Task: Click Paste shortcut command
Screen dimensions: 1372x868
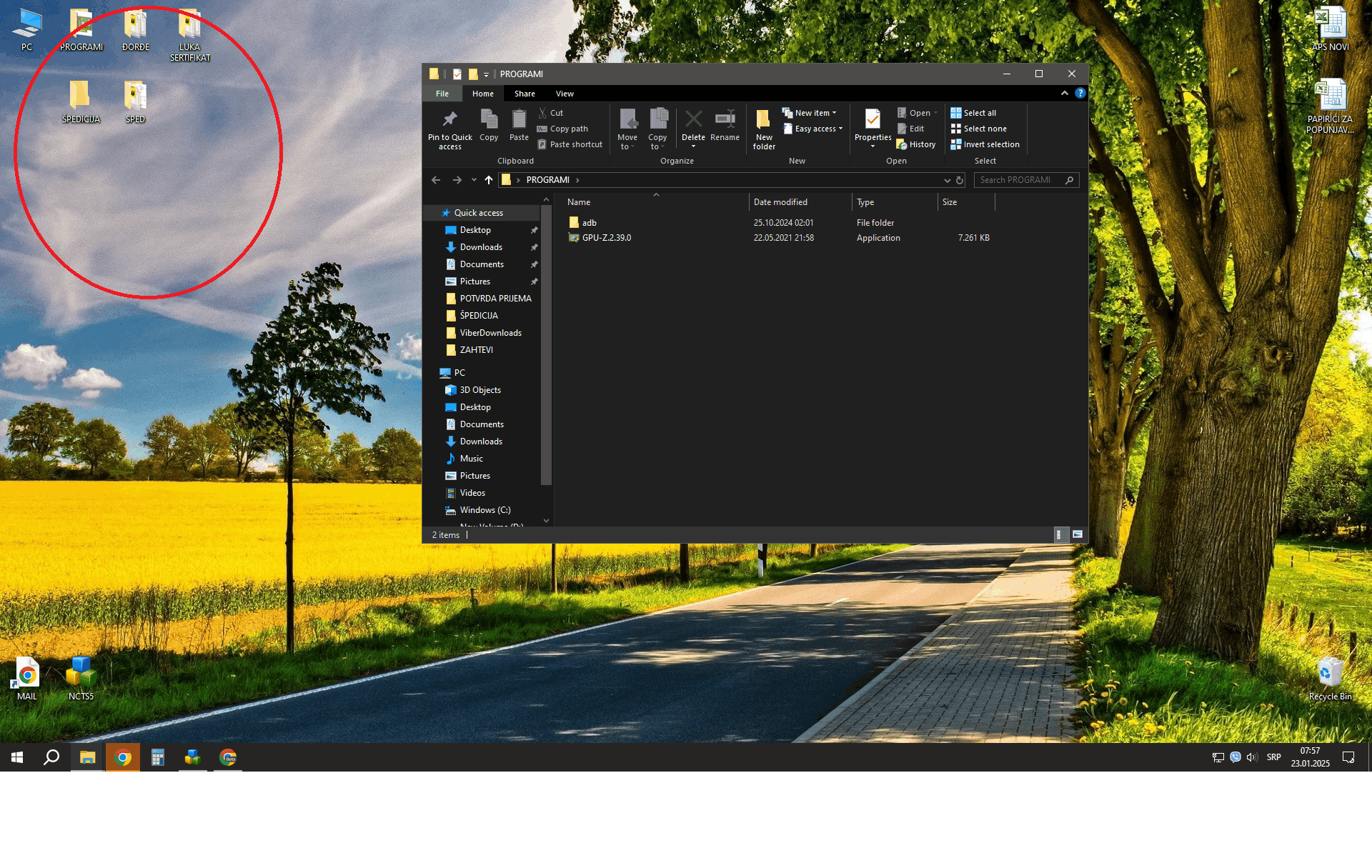Action: tap(570, 144)
